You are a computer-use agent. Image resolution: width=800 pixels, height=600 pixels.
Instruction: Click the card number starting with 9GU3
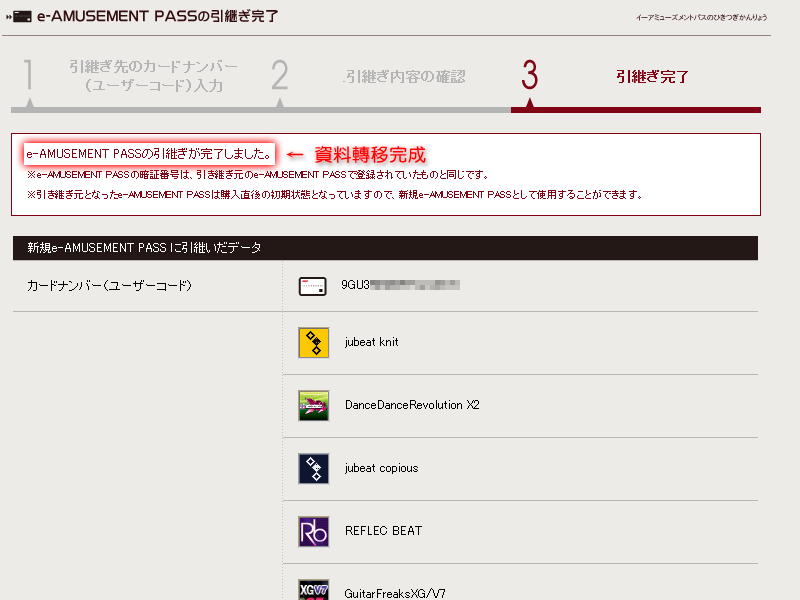point(400,285)
